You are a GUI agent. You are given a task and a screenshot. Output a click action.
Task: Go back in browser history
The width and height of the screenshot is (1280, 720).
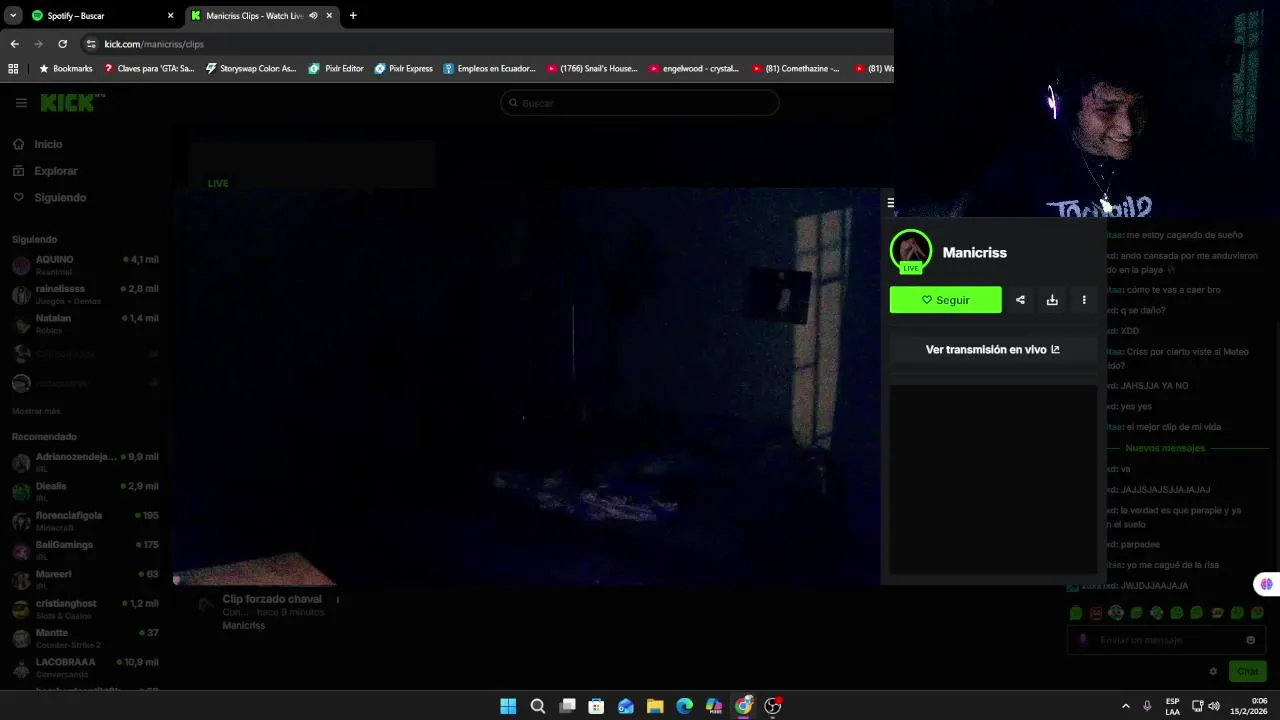tap(14, 44)
